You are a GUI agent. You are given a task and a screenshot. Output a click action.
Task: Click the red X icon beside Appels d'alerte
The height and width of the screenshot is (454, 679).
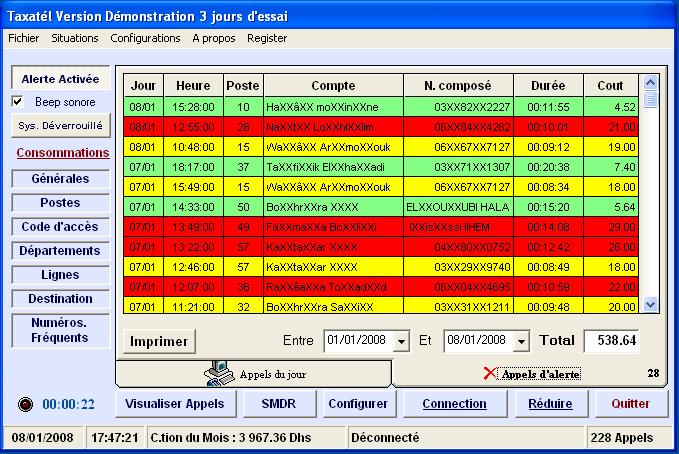[x=490, y=373]
